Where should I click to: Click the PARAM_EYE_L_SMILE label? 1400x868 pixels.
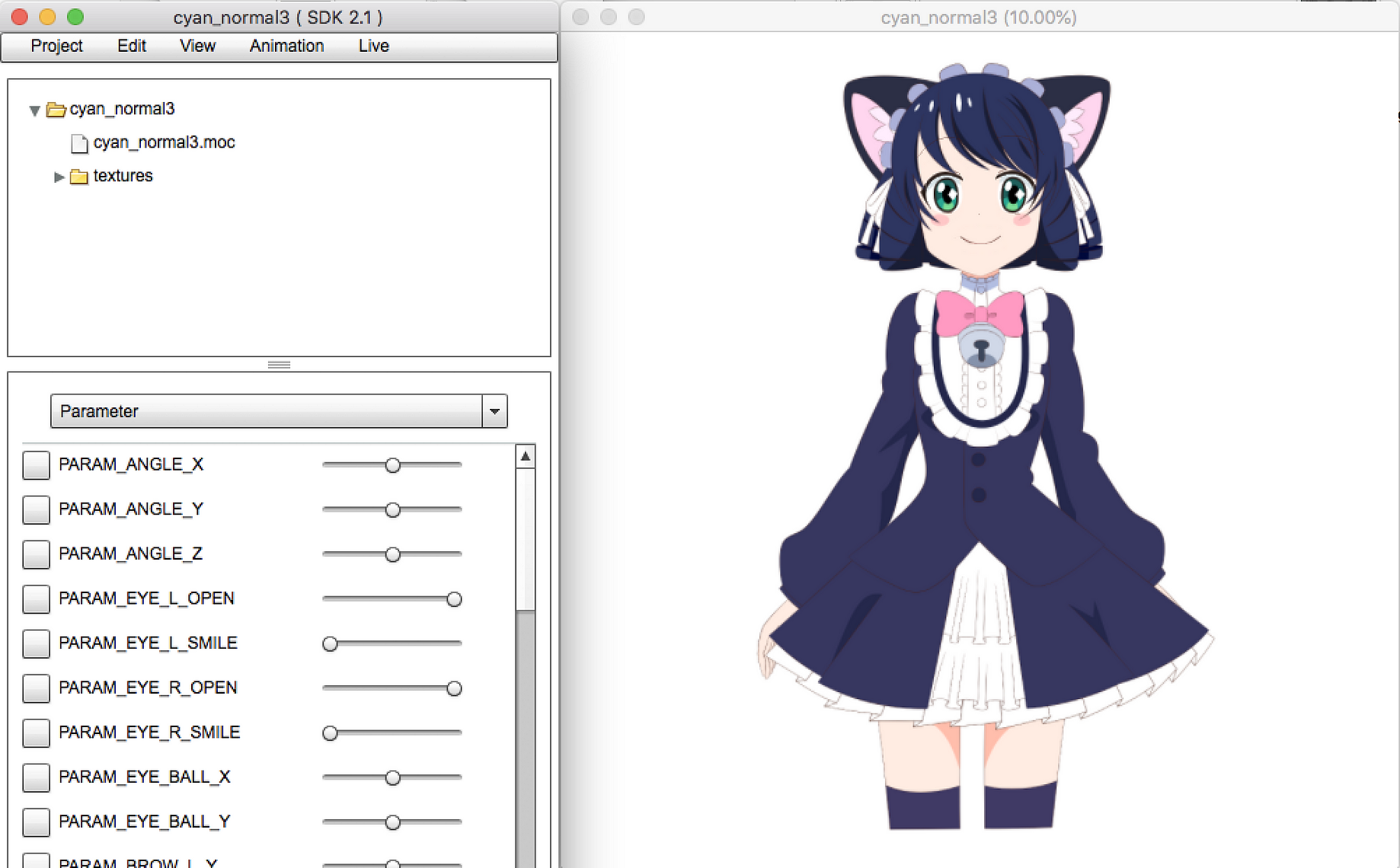[148, 643]
